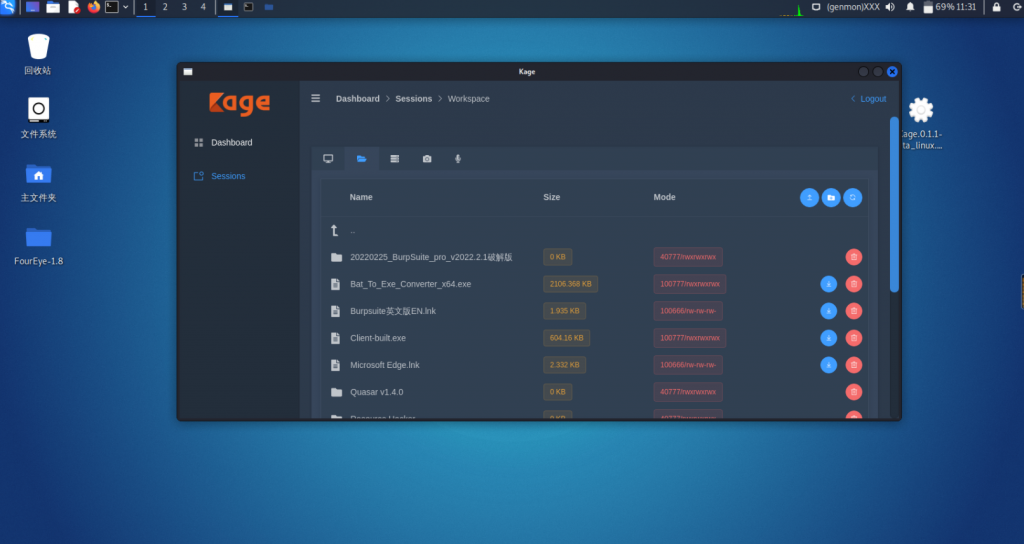Open the system info tab in Kage workspace
This screenshot has height=544, width=1024.
pos(328,159)
